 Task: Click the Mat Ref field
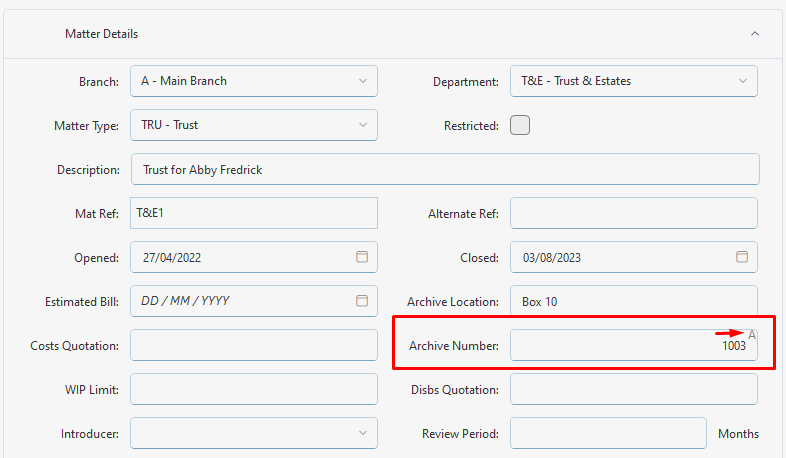pos(254,213)
